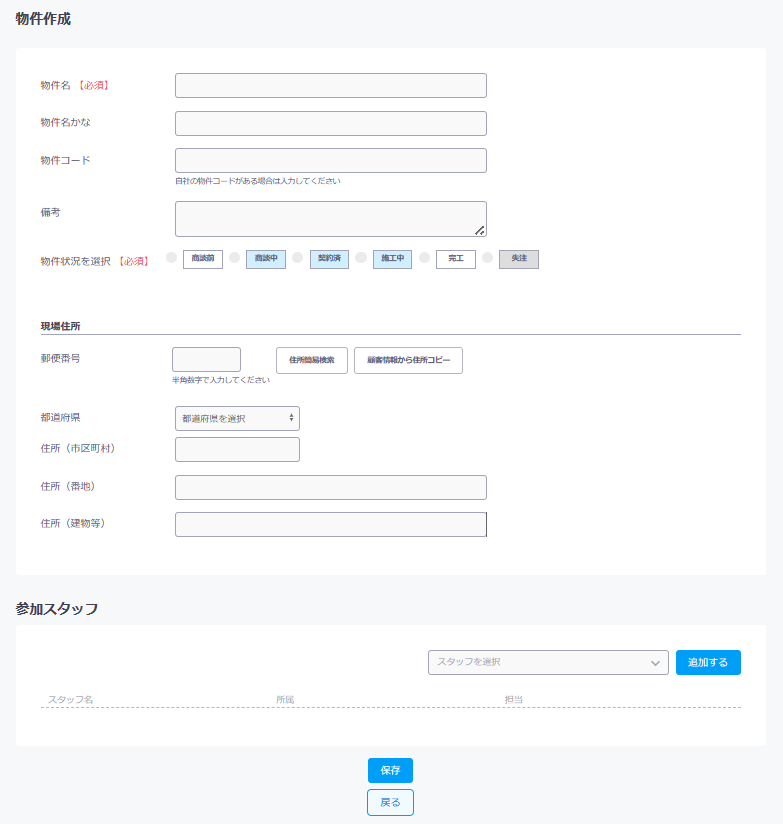Click the 住所(番地) input field
This screenshot has width=783, height=824.
pyautogui.click(x=331, y=488)
